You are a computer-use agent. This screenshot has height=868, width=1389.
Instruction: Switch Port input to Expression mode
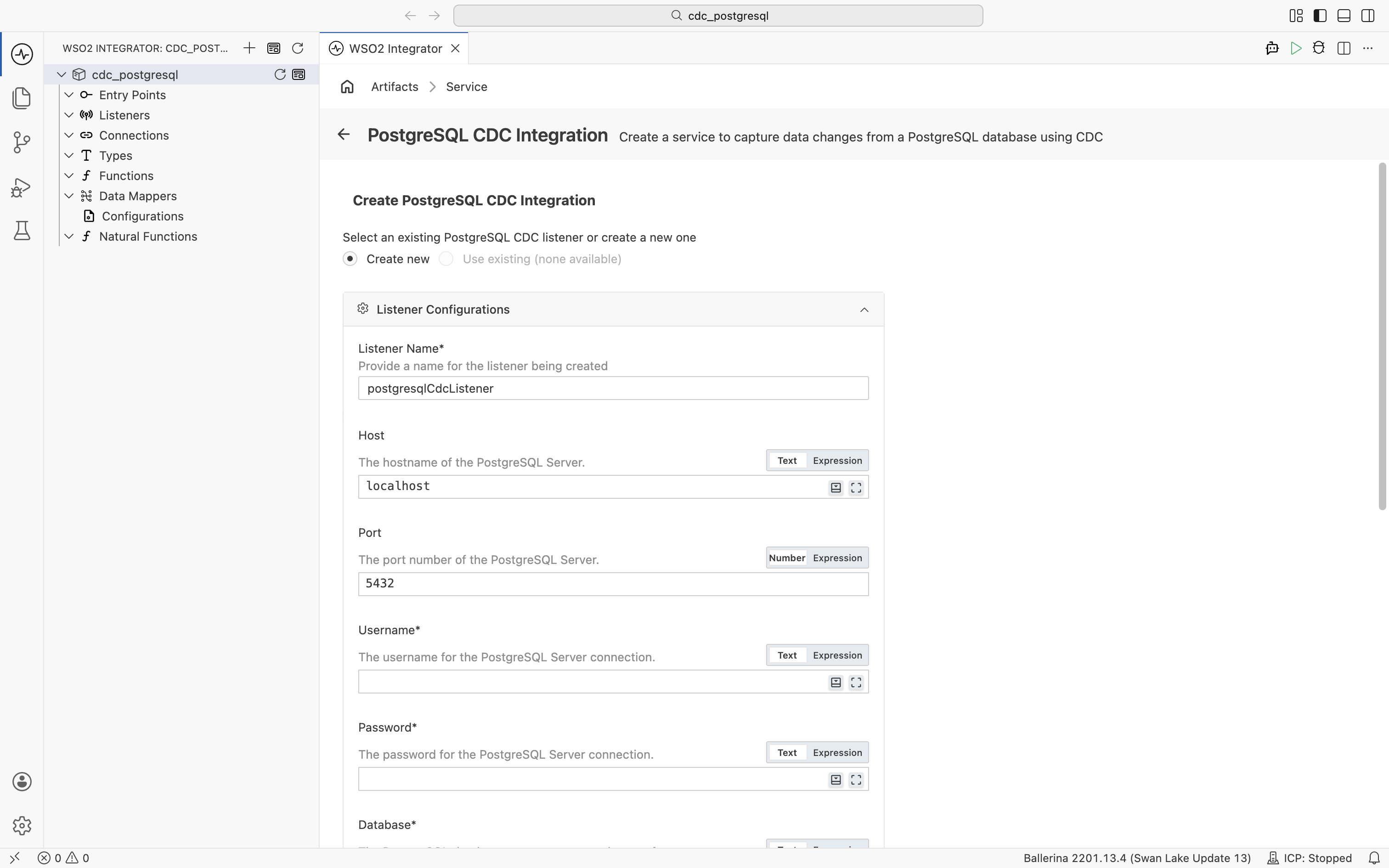coord(837,558)
